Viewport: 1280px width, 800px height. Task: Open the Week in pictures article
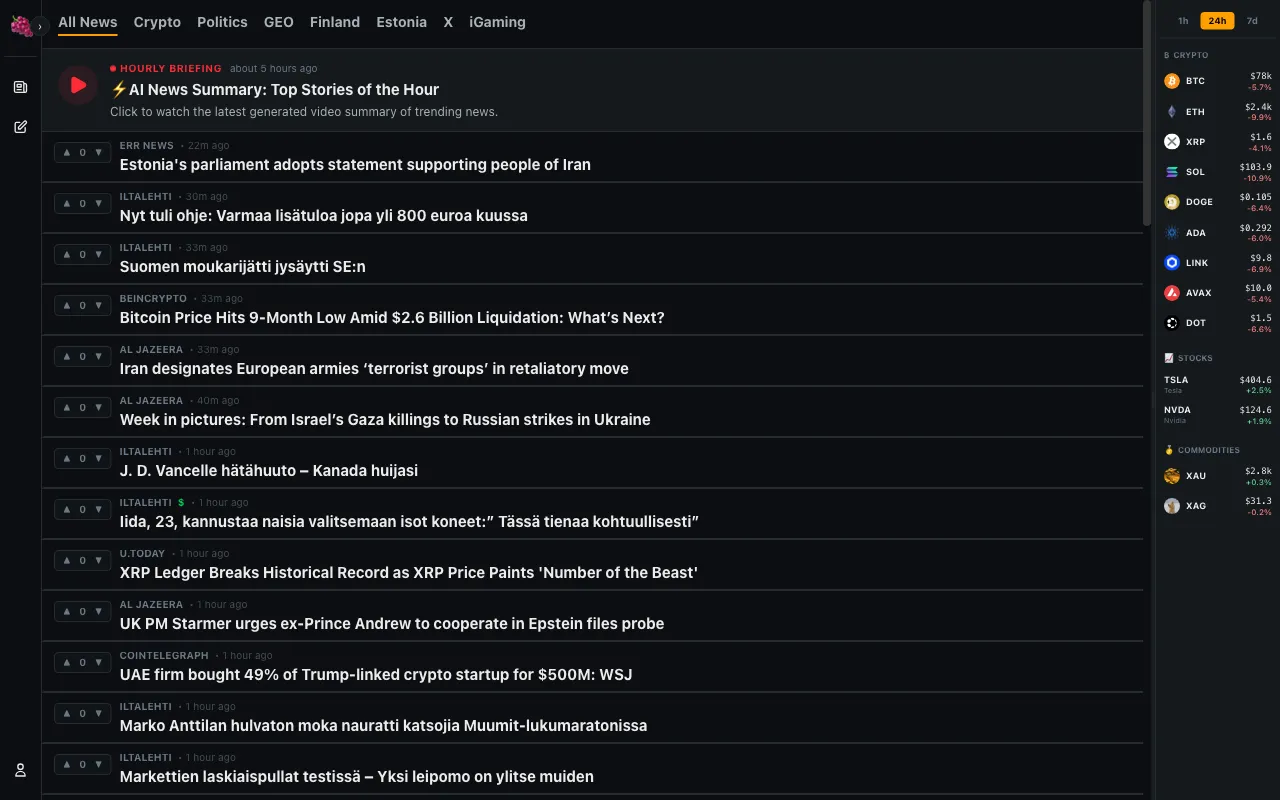point(385,420)
